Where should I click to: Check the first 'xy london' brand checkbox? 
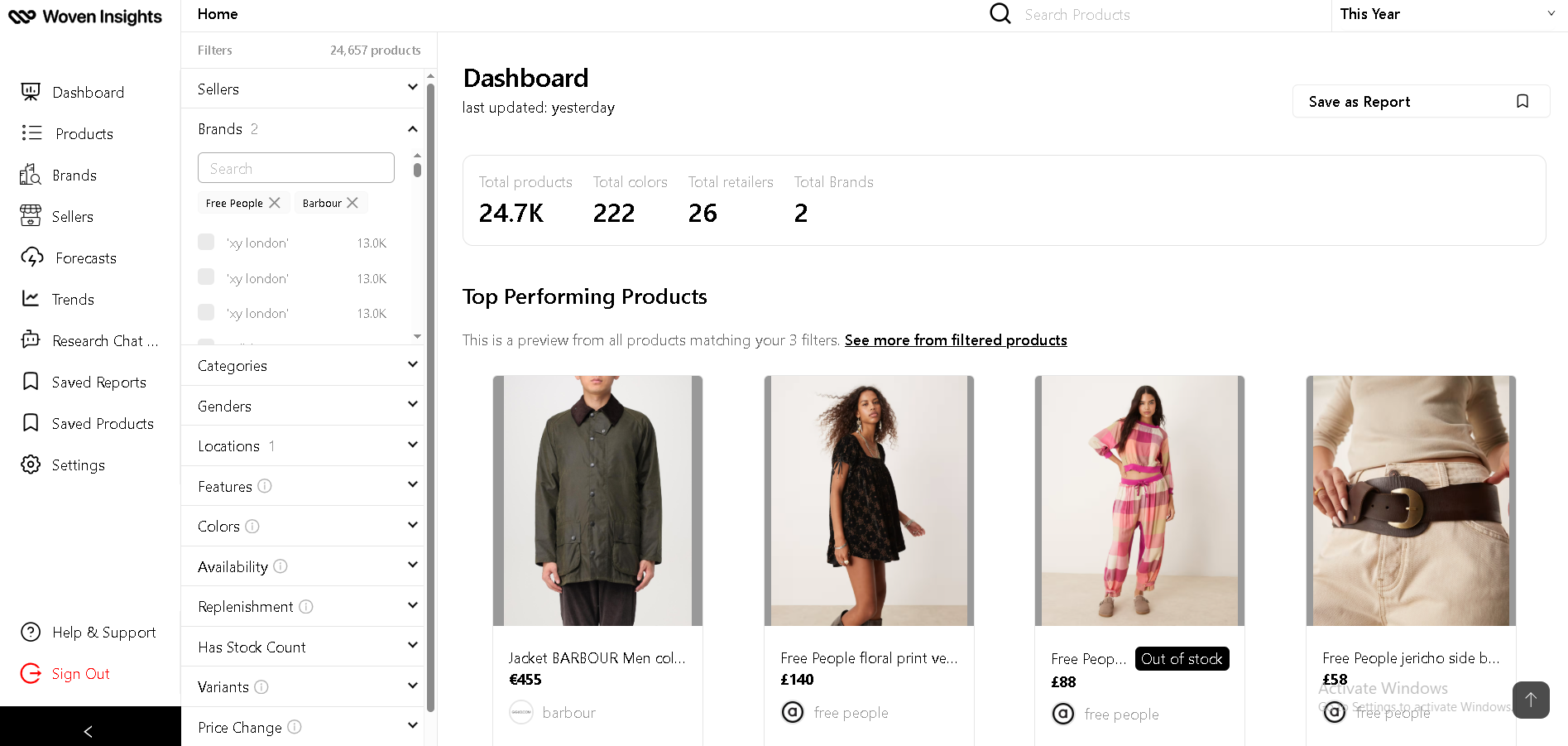tap(206, 242)
